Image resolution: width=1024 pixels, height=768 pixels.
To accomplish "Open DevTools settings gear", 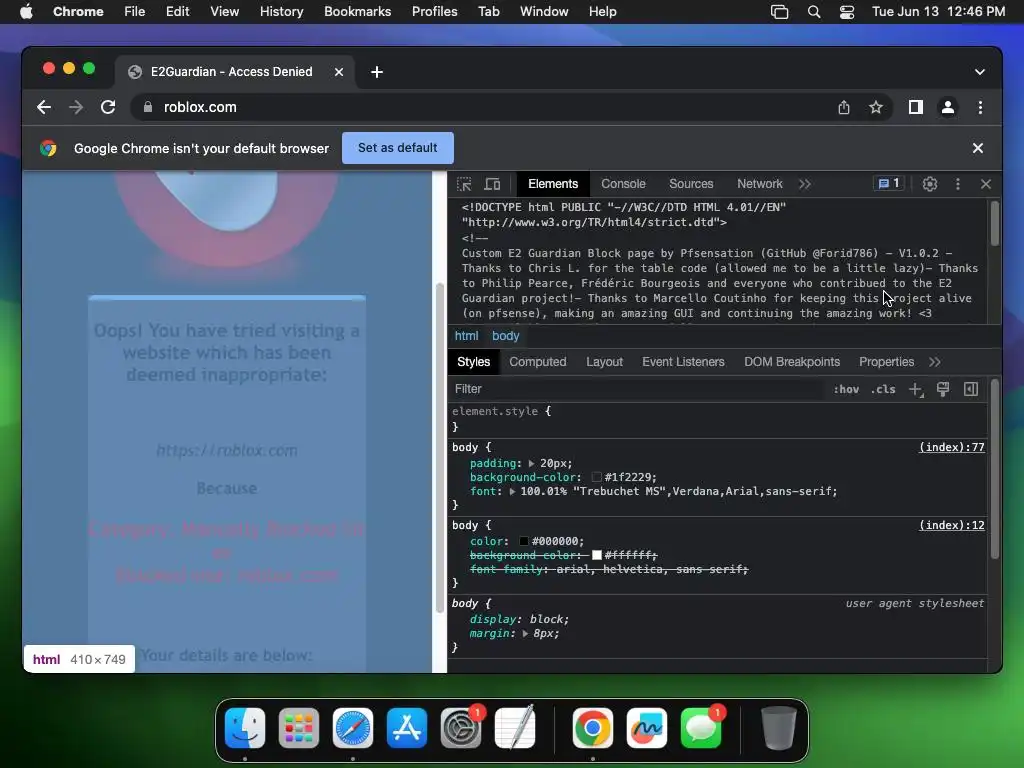I will point(930,184).
